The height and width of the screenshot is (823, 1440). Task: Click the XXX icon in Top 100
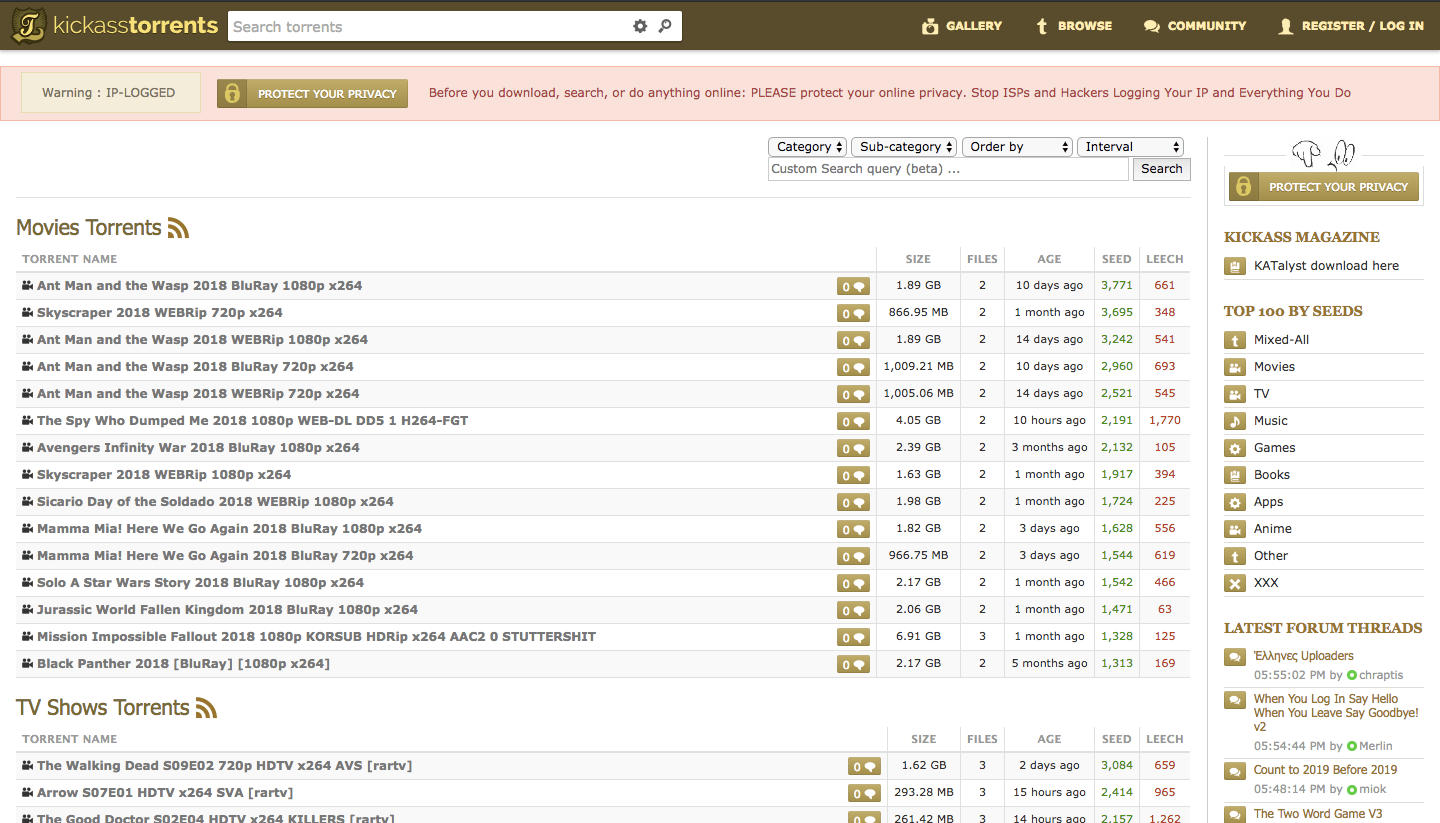[x=1235, y=583]
